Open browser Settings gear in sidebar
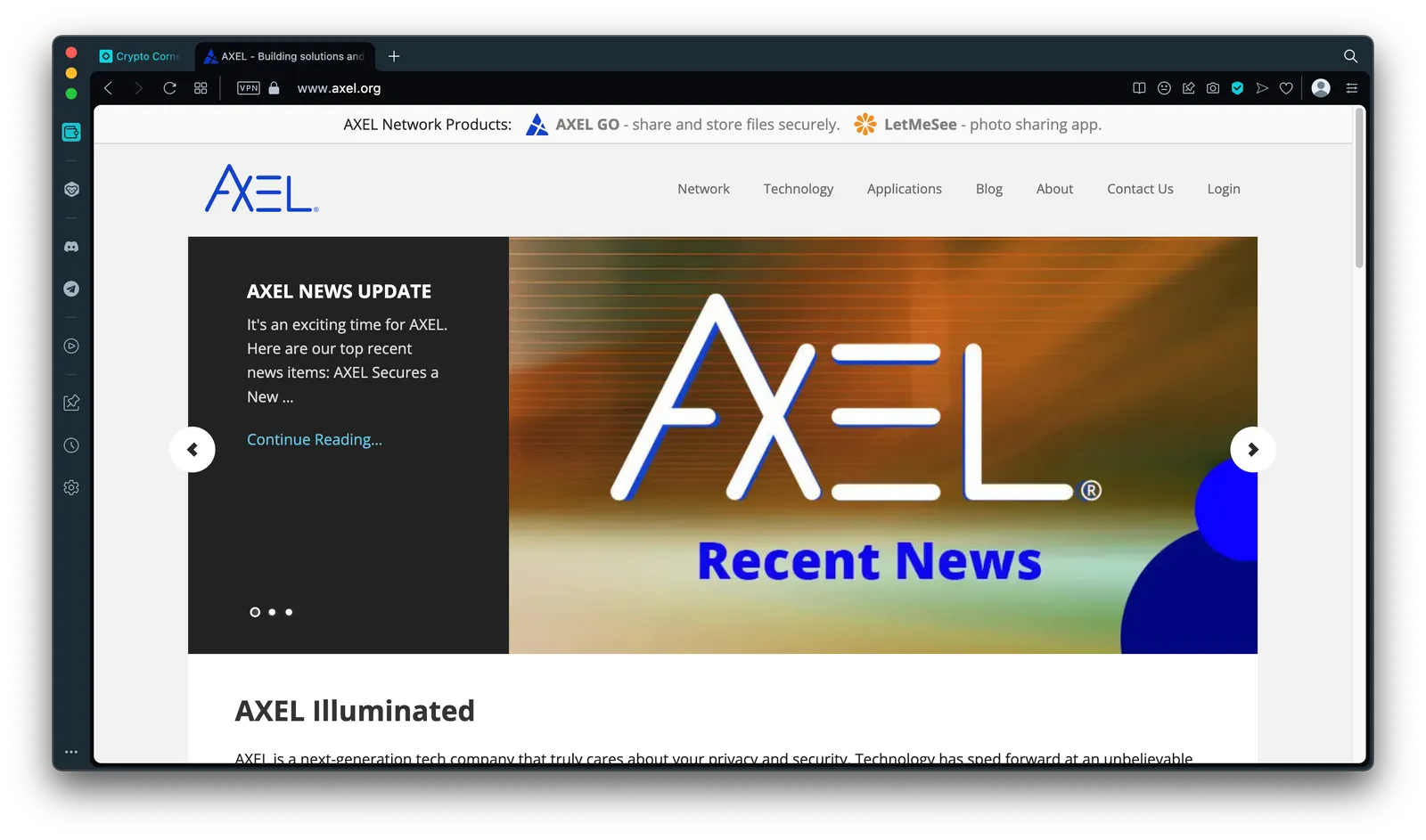Screen dimensions: 1426x840 71,487
